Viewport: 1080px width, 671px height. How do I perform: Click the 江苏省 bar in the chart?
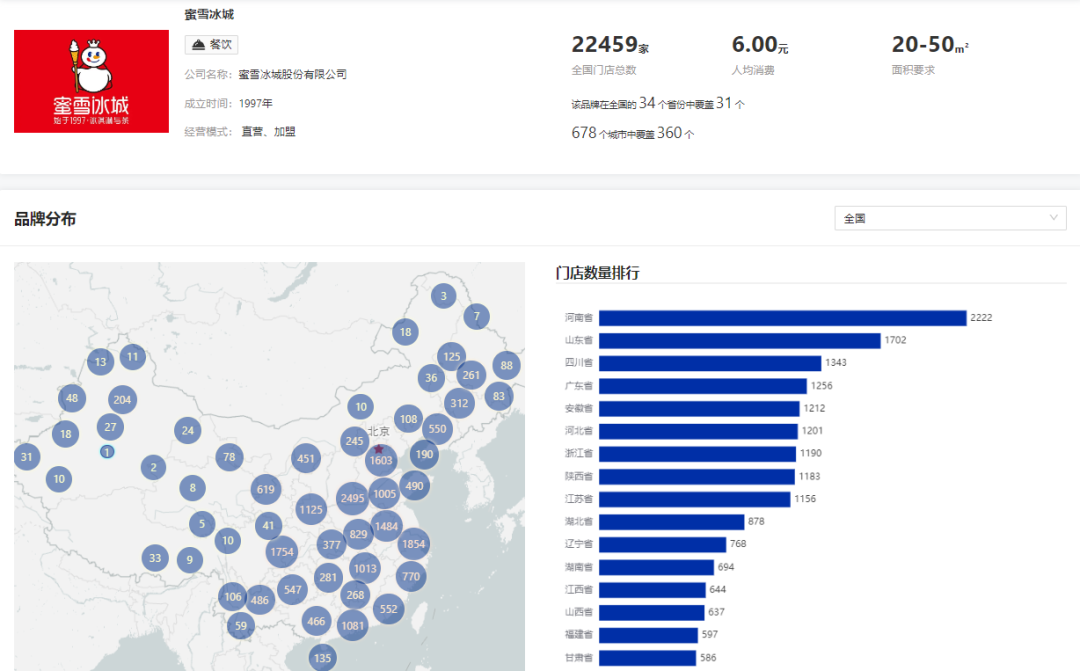pyautogui.click(x=694, y=499)
